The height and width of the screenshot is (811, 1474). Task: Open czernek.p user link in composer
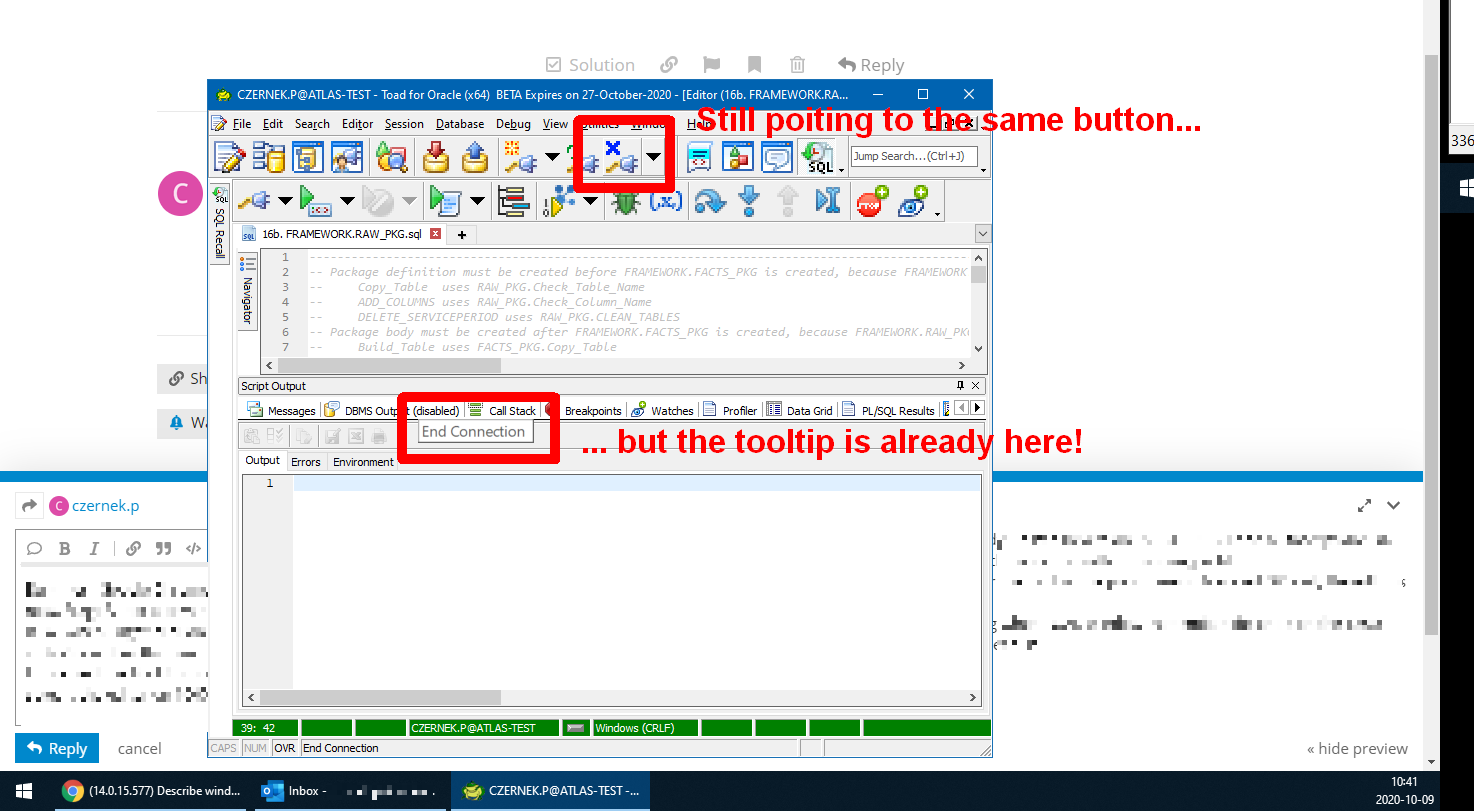tap(105, 506)
